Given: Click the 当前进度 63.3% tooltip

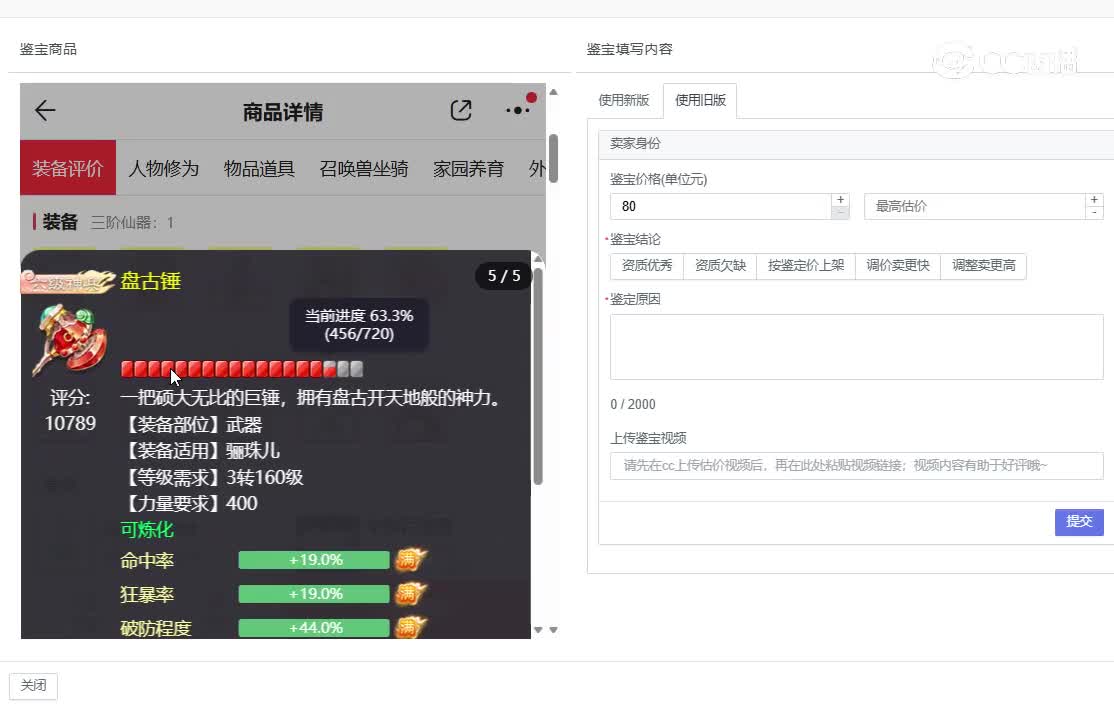Looking at the screenshot, I should coord(359,325).
